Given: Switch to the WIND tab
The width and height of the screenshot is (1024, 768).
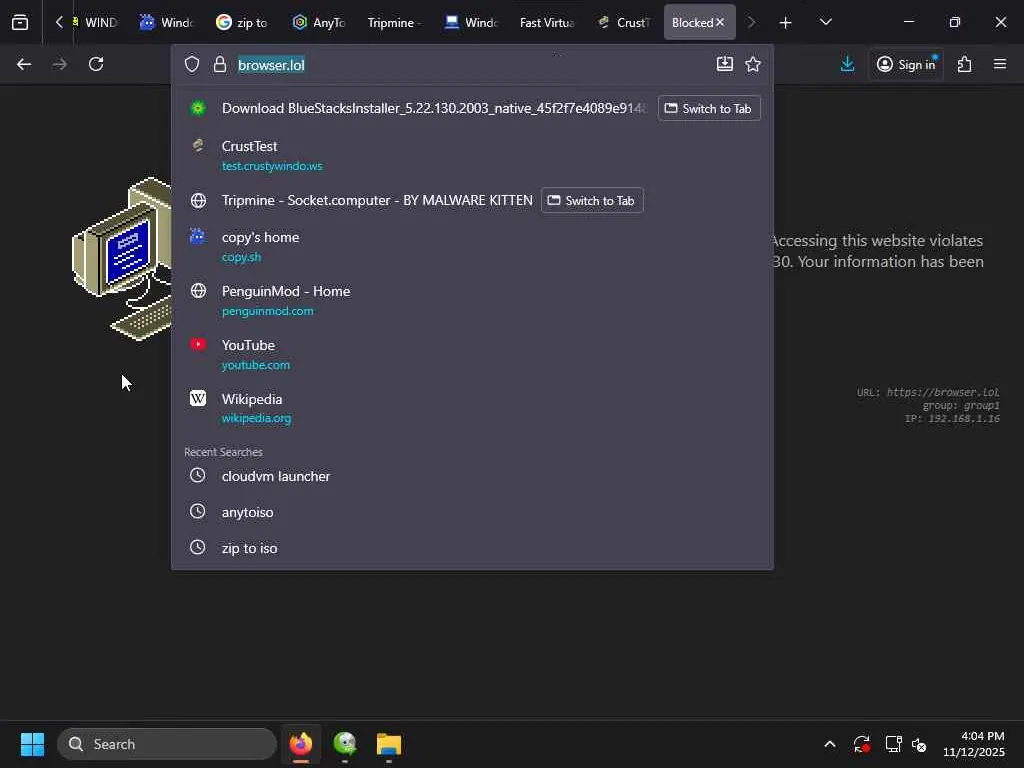Looking at the screenshot, I should tap(95, 22).
